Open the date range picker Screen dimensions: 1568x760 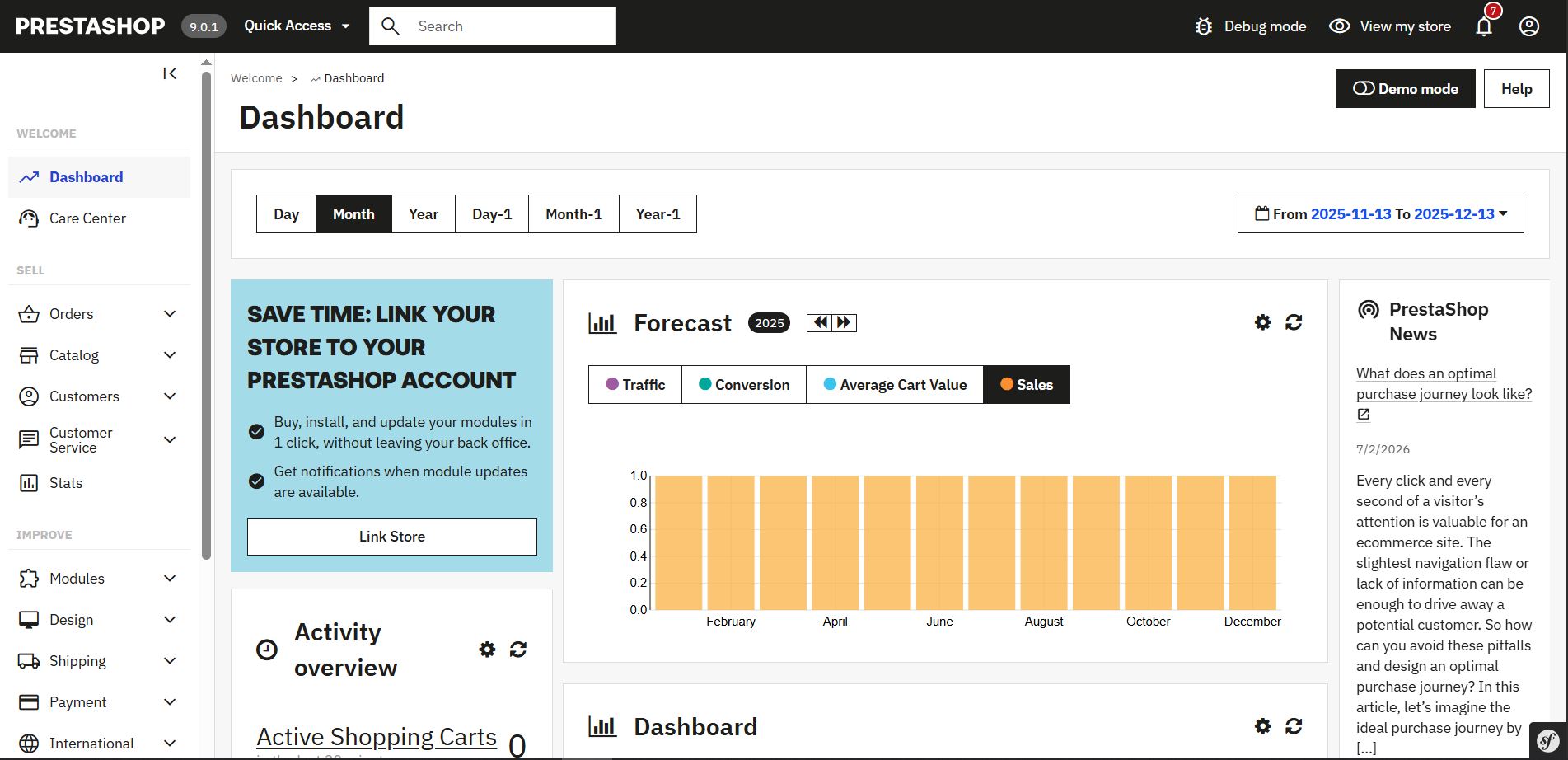coord(1381,214)
